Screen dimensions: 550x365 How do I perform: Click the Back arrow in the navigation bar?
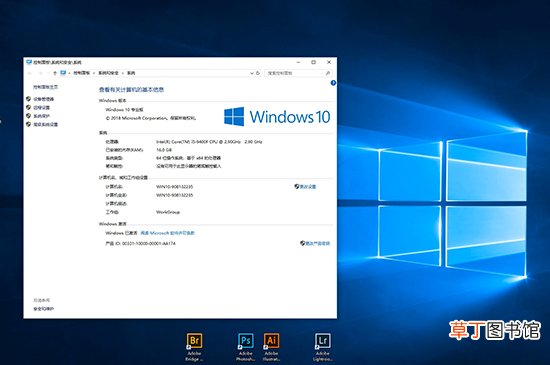pyautogui.click(x=30, y=73)
